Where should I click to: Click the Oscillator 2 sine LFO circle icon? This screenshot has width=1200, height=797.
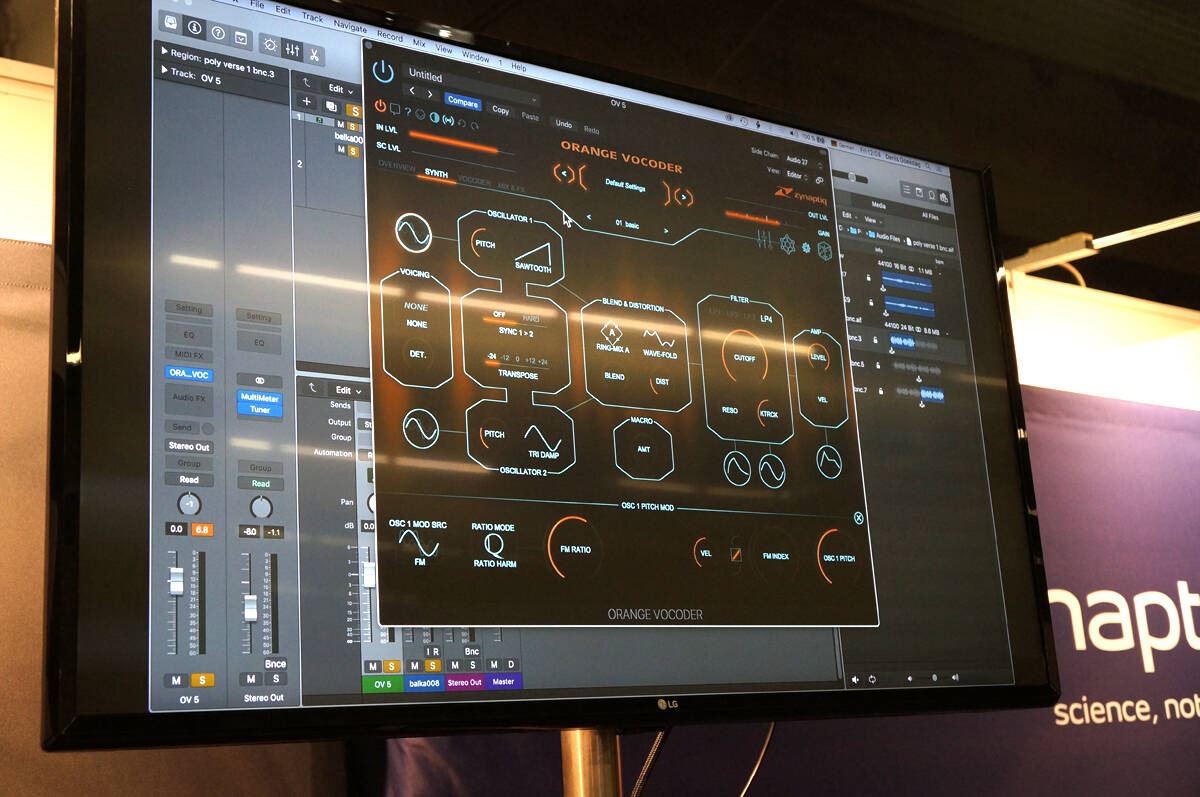pos(420,429)
